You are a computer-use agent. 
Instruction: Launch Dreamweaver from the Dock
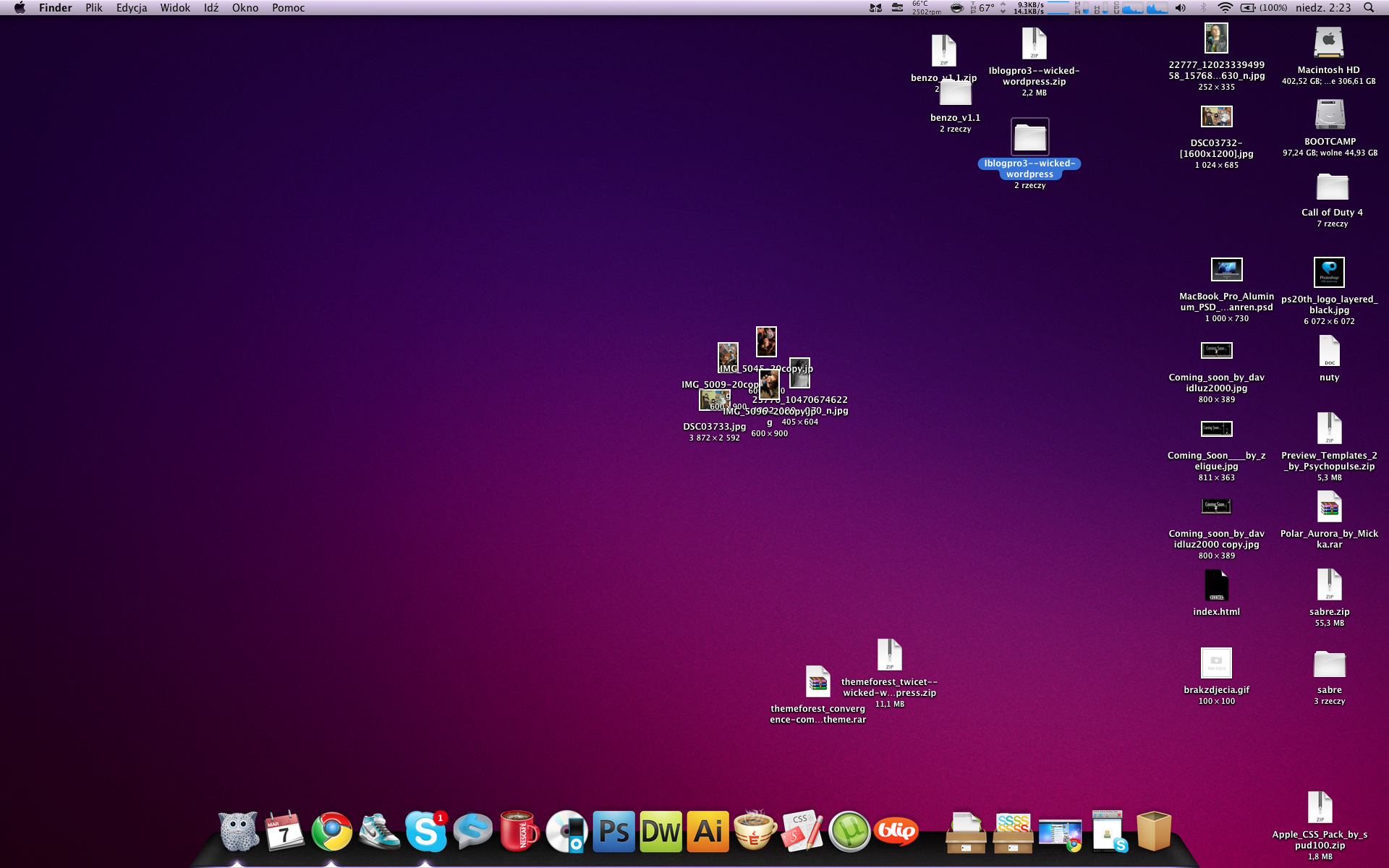[x=660, y=832]
